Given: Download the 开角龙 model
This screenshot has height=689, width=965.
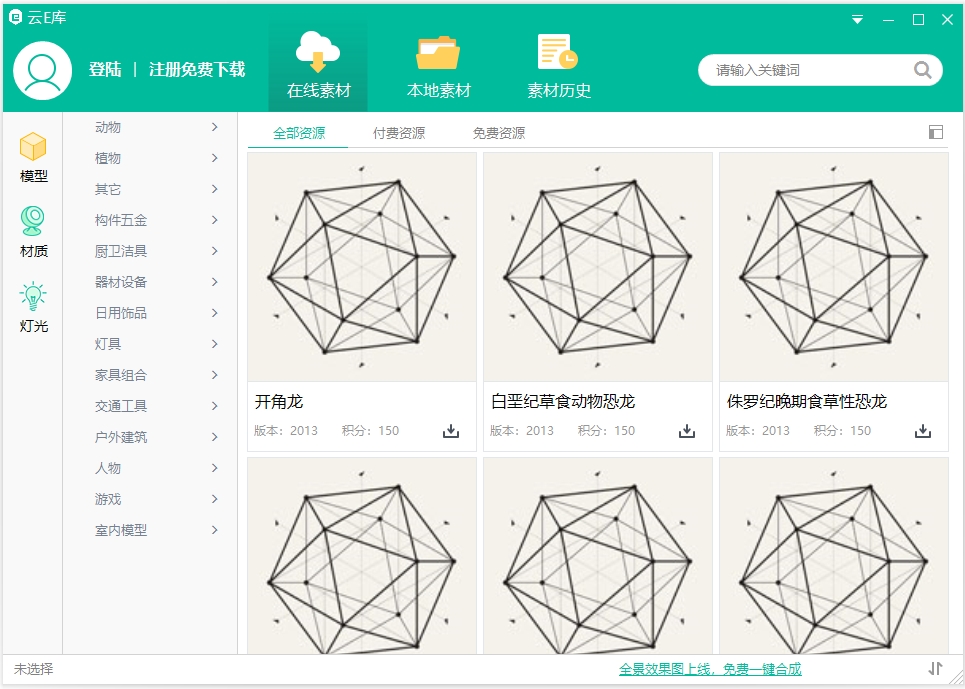Looking at the screenshot, I should tap(451, 431).
